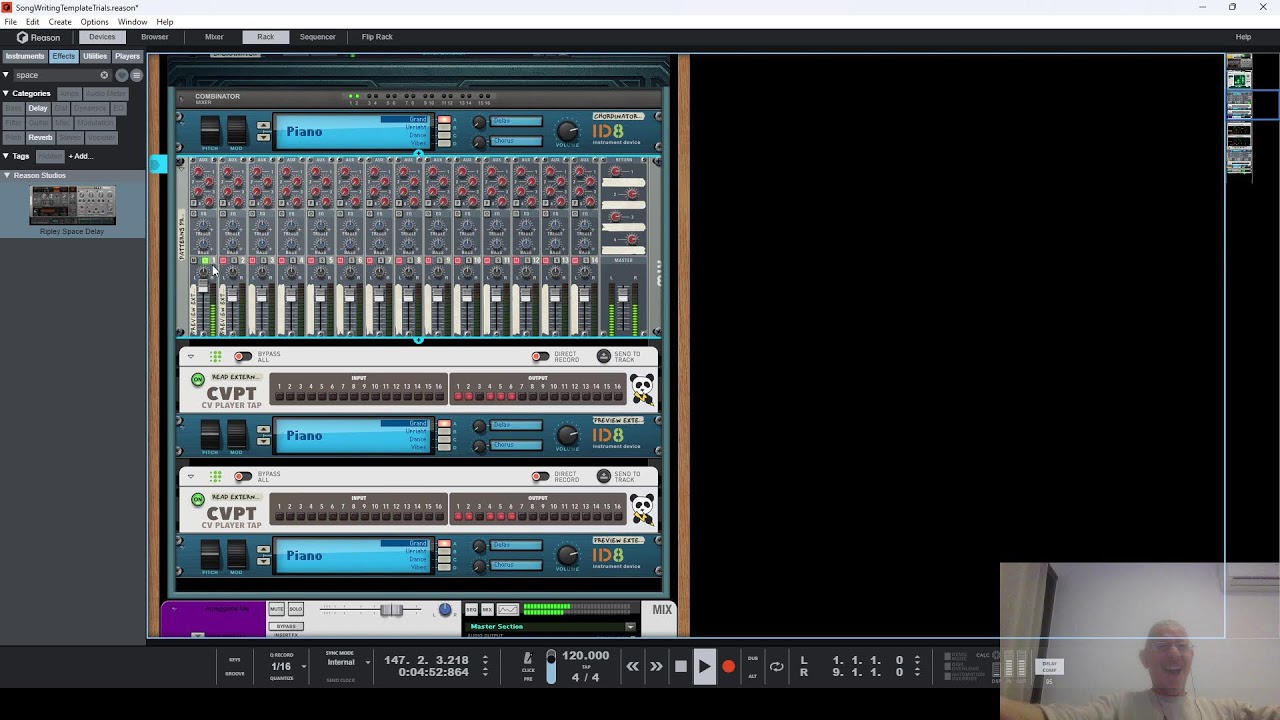Click the SEQ button in Master Section

472,609
